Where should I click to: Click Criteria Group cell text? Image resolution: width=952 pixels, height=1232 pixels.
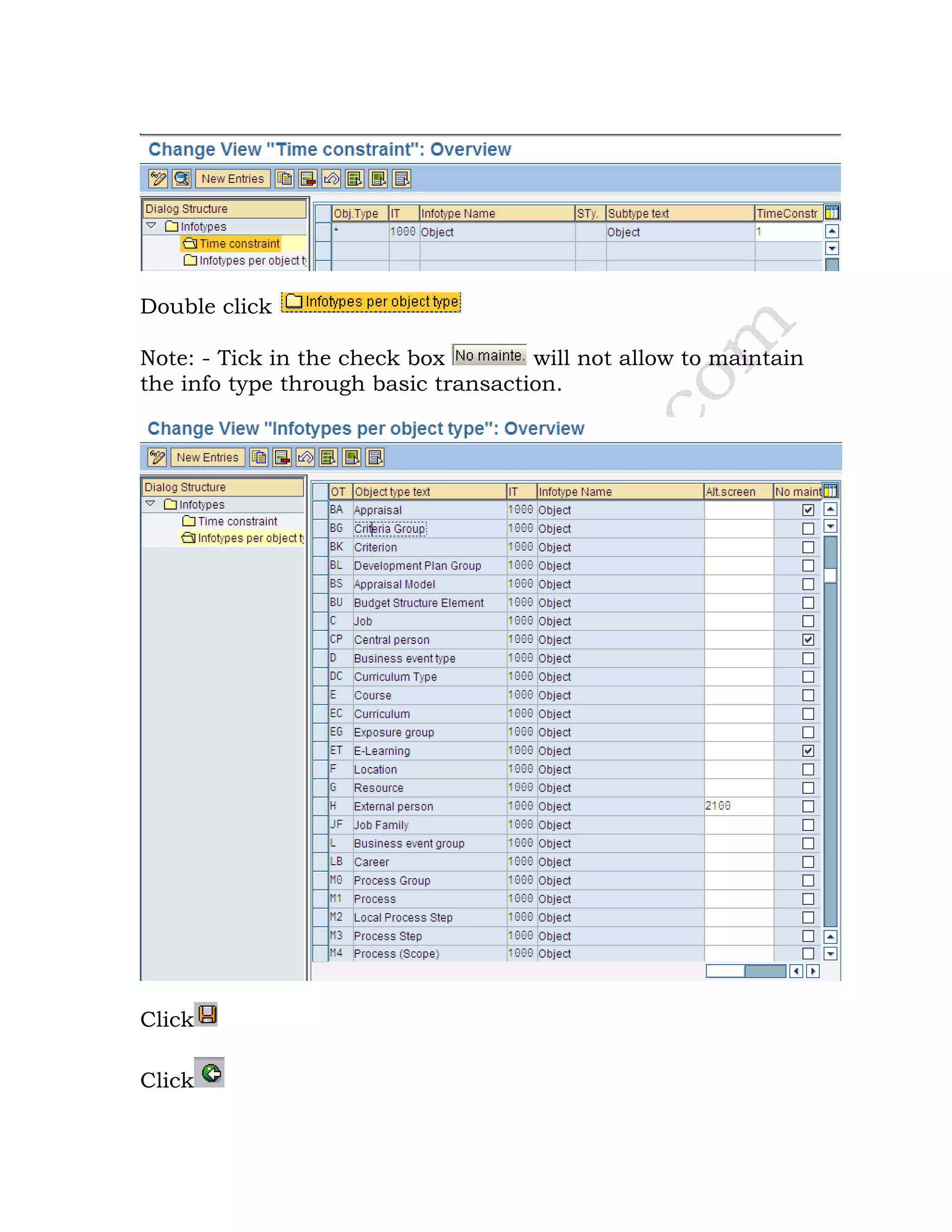point(390,529)
